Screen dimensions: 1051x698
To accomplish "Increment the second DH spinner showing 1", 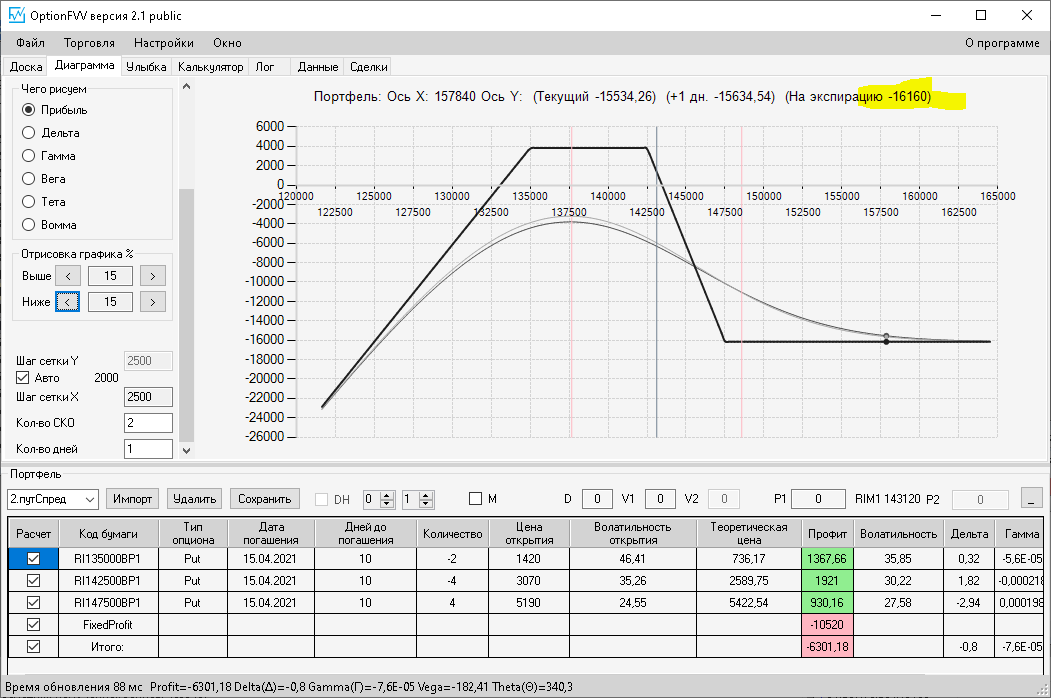I will [426, 496].
